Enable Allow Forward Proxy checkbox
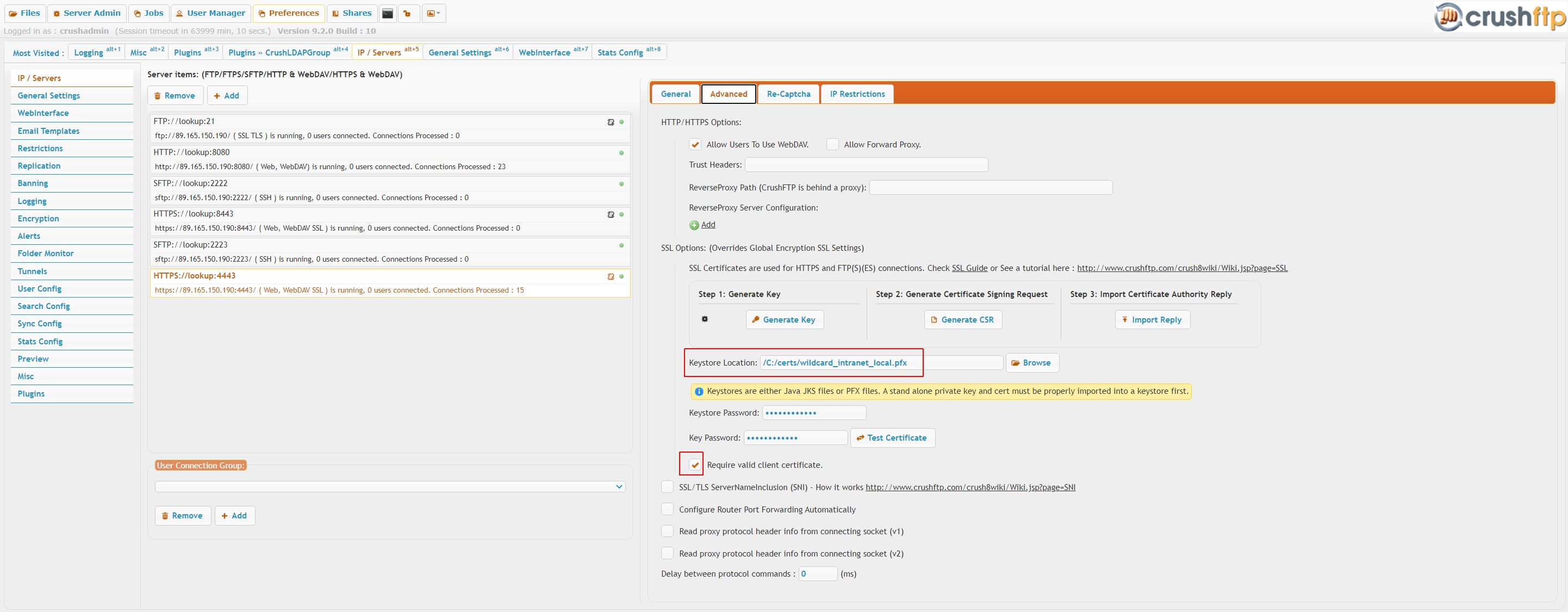 pyautogui.click(x=833, y=144)
